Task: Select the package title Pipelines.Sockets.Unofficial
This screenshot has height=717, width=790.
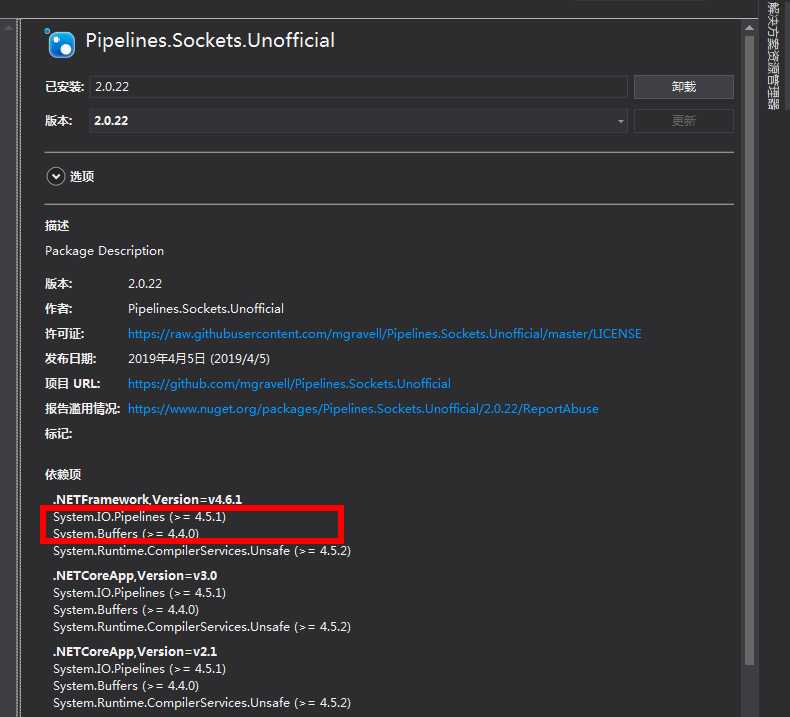Action: point(210,40)
